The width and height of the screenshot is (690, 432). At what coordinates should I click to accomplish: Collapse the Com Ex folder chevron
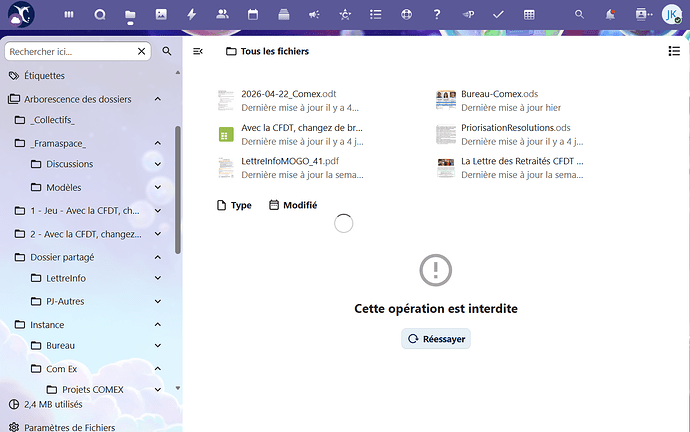[158, 369]
